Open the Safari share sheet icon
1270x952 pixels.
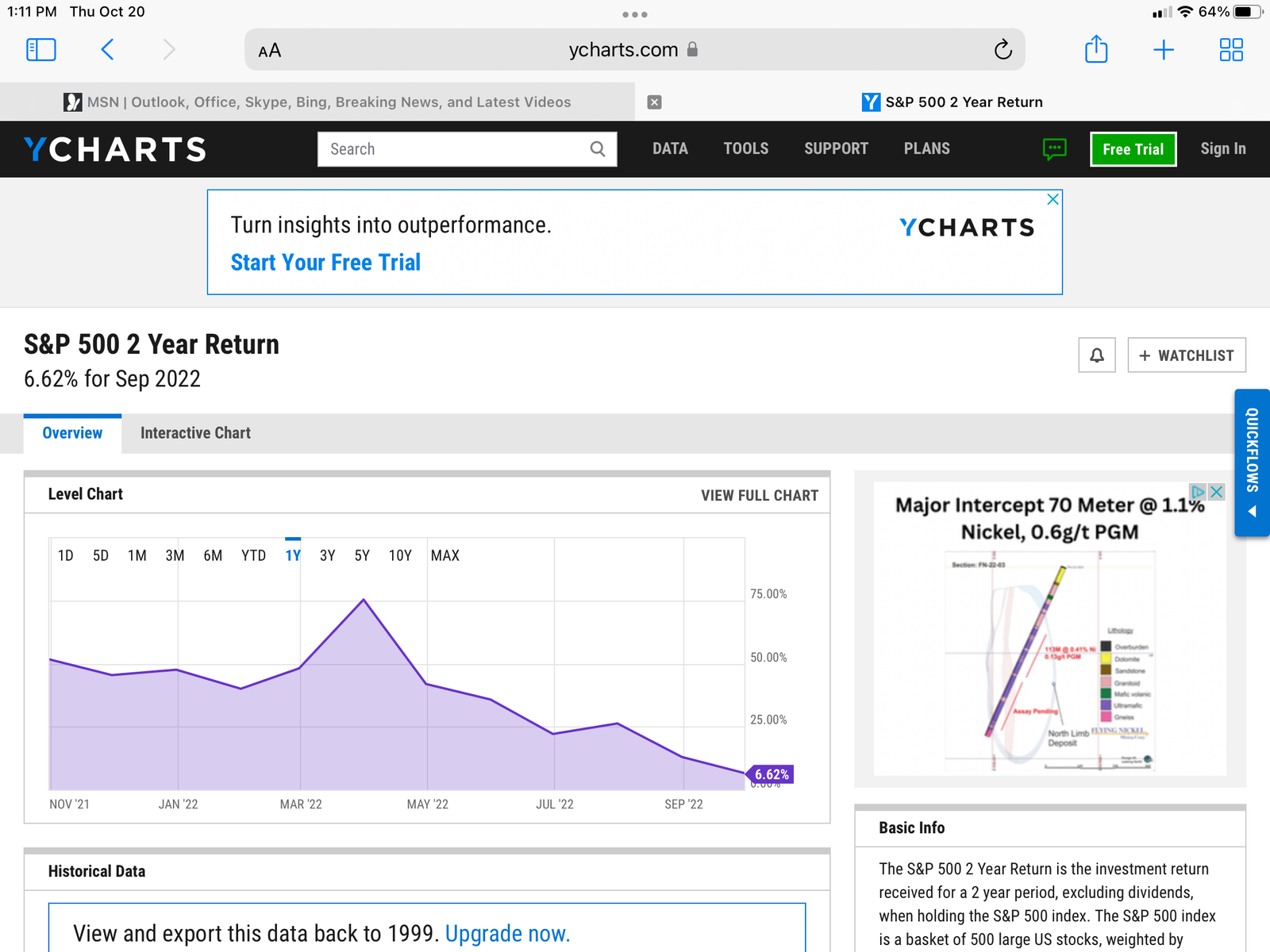coord(1096,49)
